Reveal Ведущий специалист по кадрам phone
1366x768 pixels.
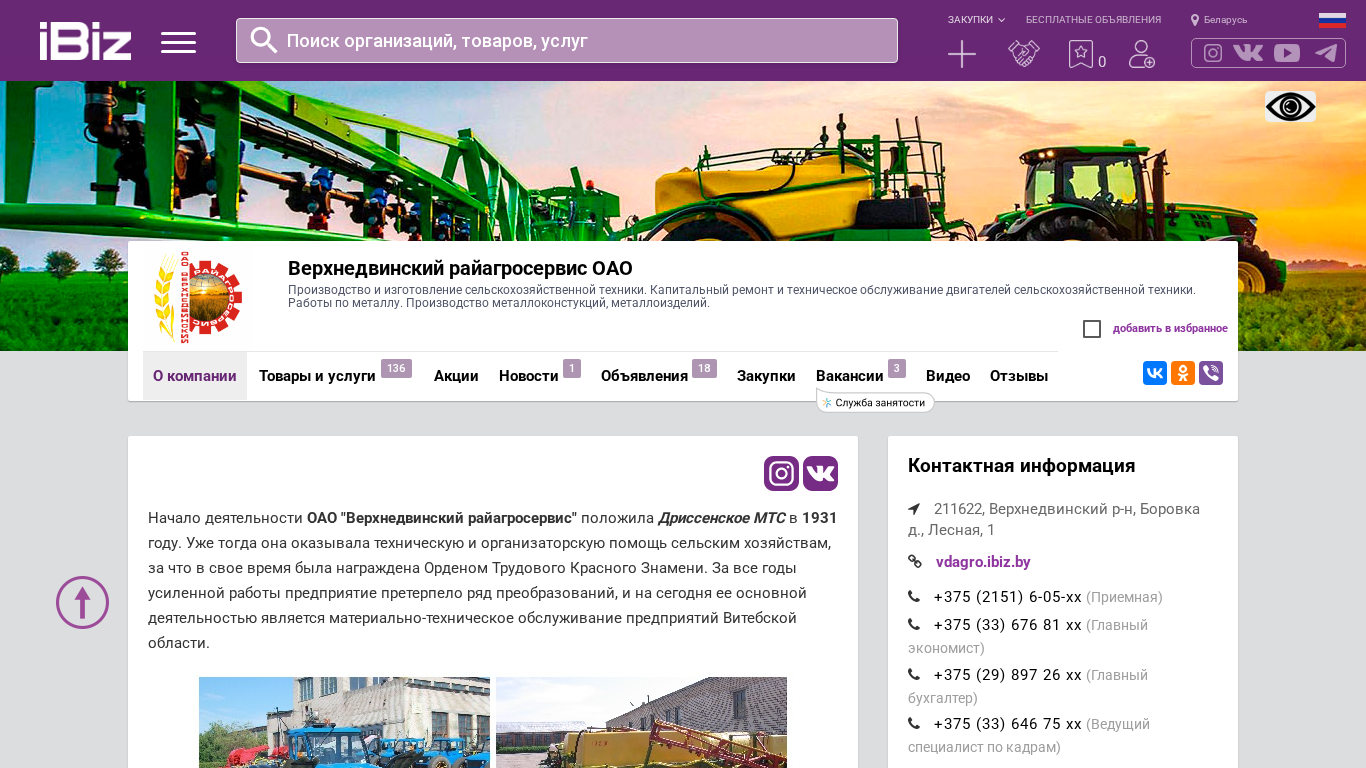point(1008,724)
